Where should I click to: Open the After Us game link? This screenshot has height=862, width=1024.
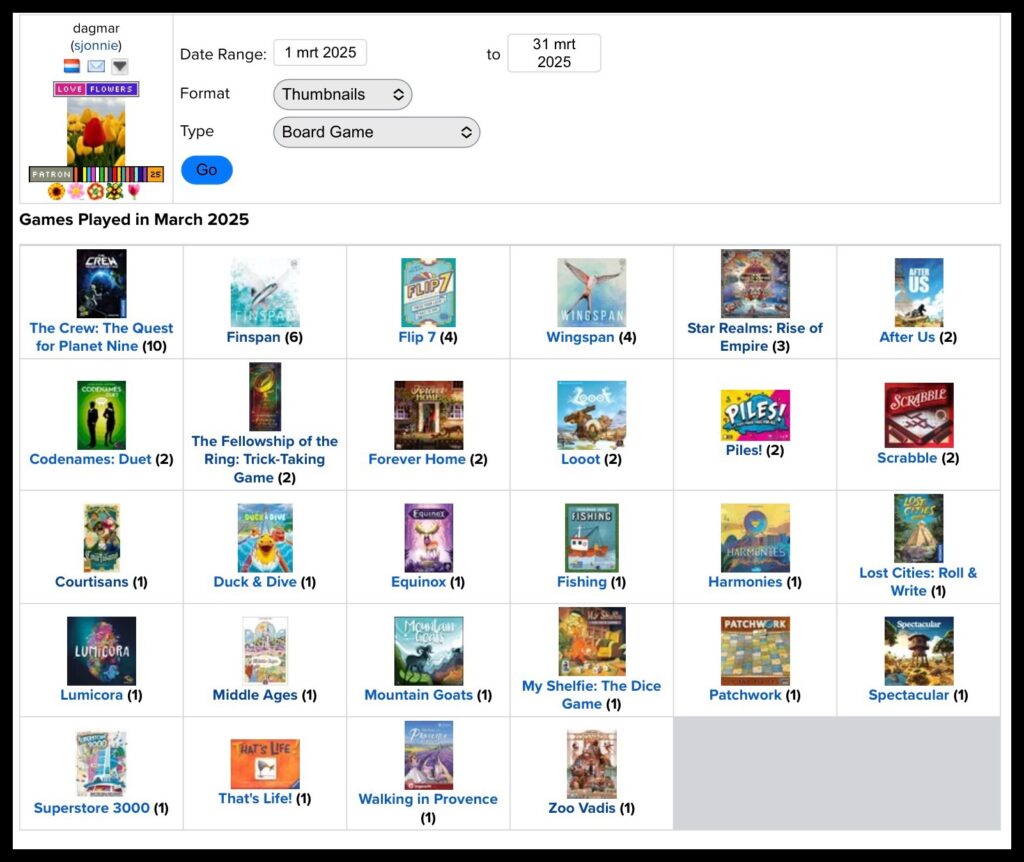click(907, 337)
